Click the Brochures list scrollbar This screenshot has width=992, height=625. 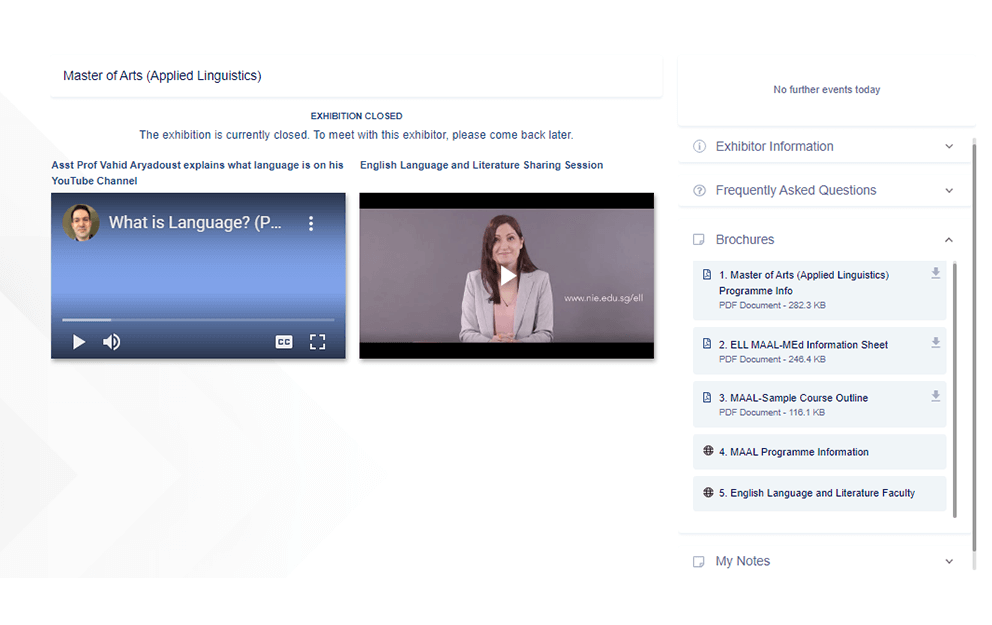(955, 390)
